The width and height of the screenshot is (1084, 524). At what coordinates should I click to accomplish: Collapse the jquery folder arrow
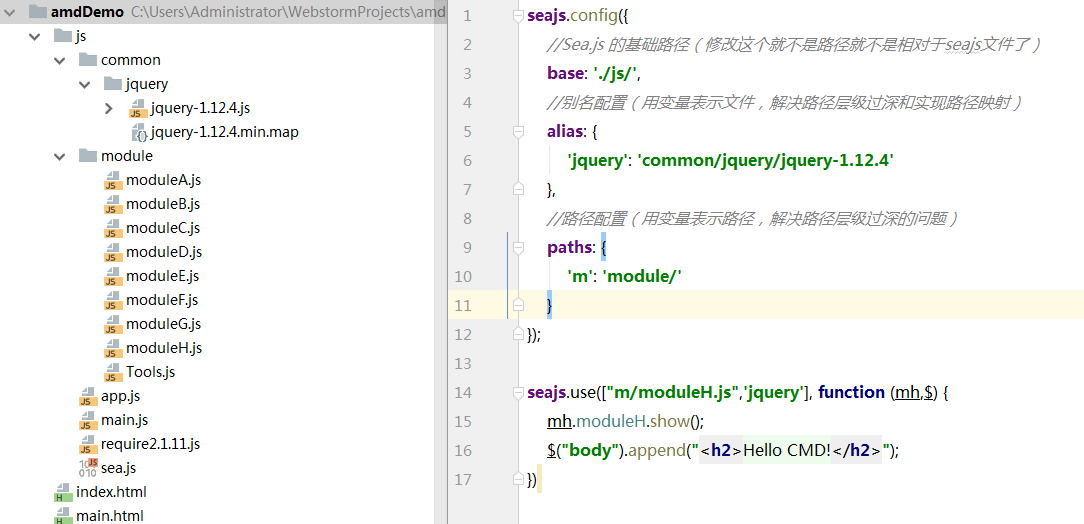point(84,84)
